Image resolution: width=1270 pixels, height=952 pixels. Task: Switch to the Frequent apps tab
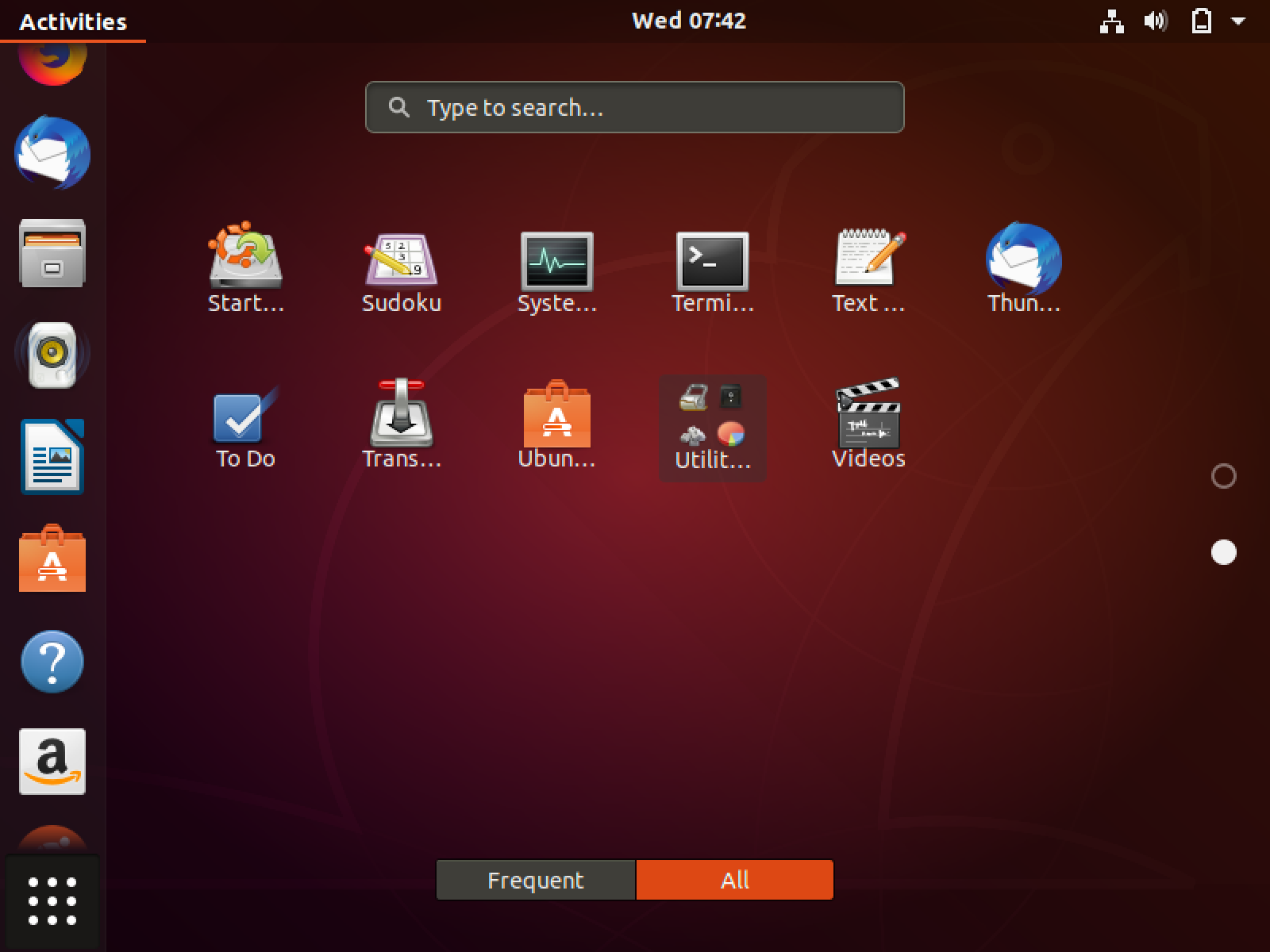[536, 880]
